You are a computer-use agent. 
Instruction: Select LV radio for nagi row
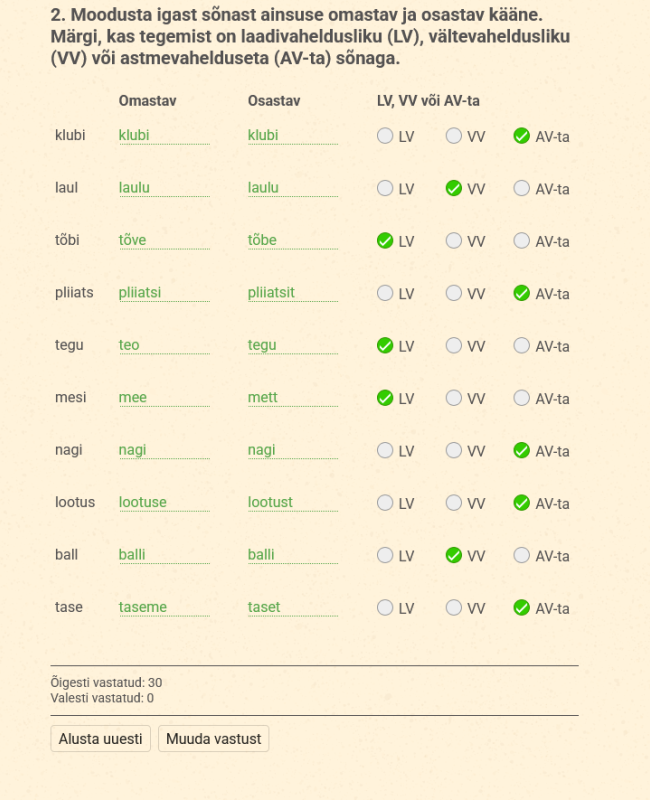click(x=385, y=451)
